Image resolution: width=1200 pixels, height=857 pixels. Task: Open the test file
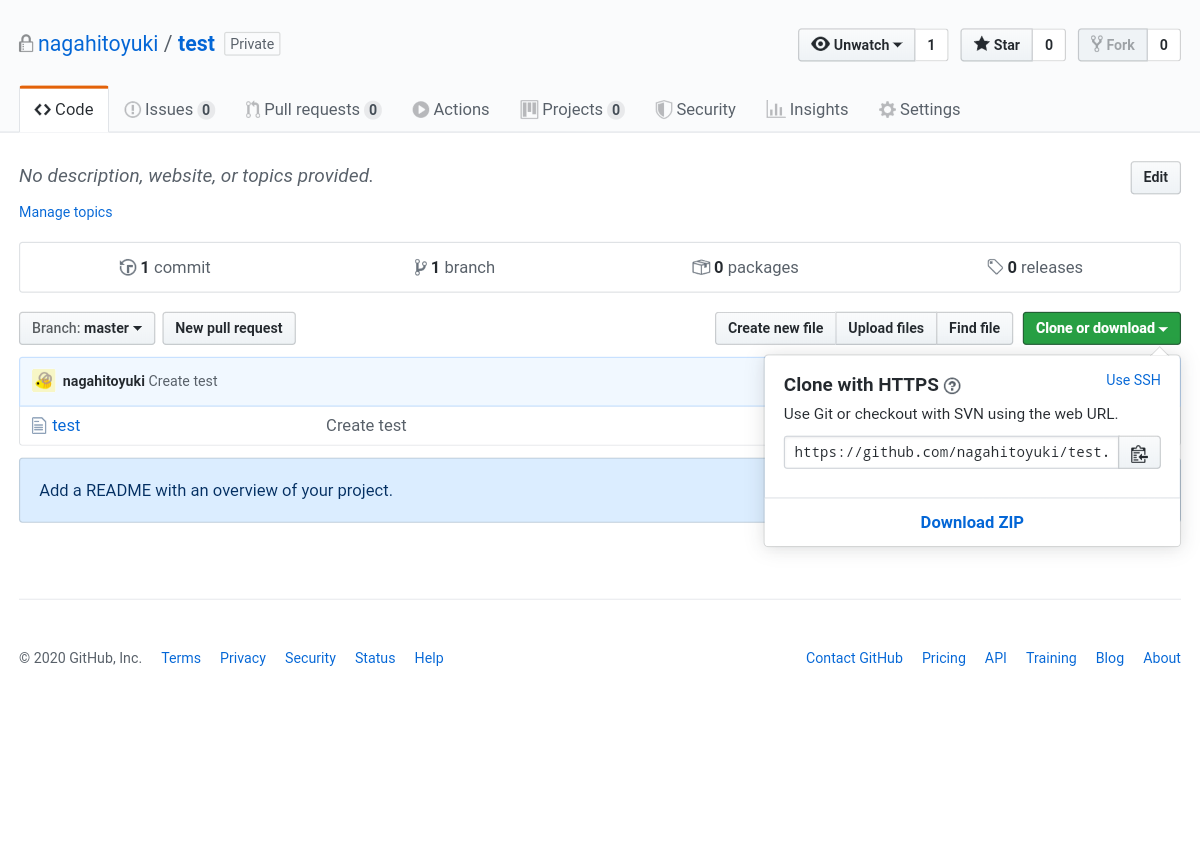(x=66, y=426)
